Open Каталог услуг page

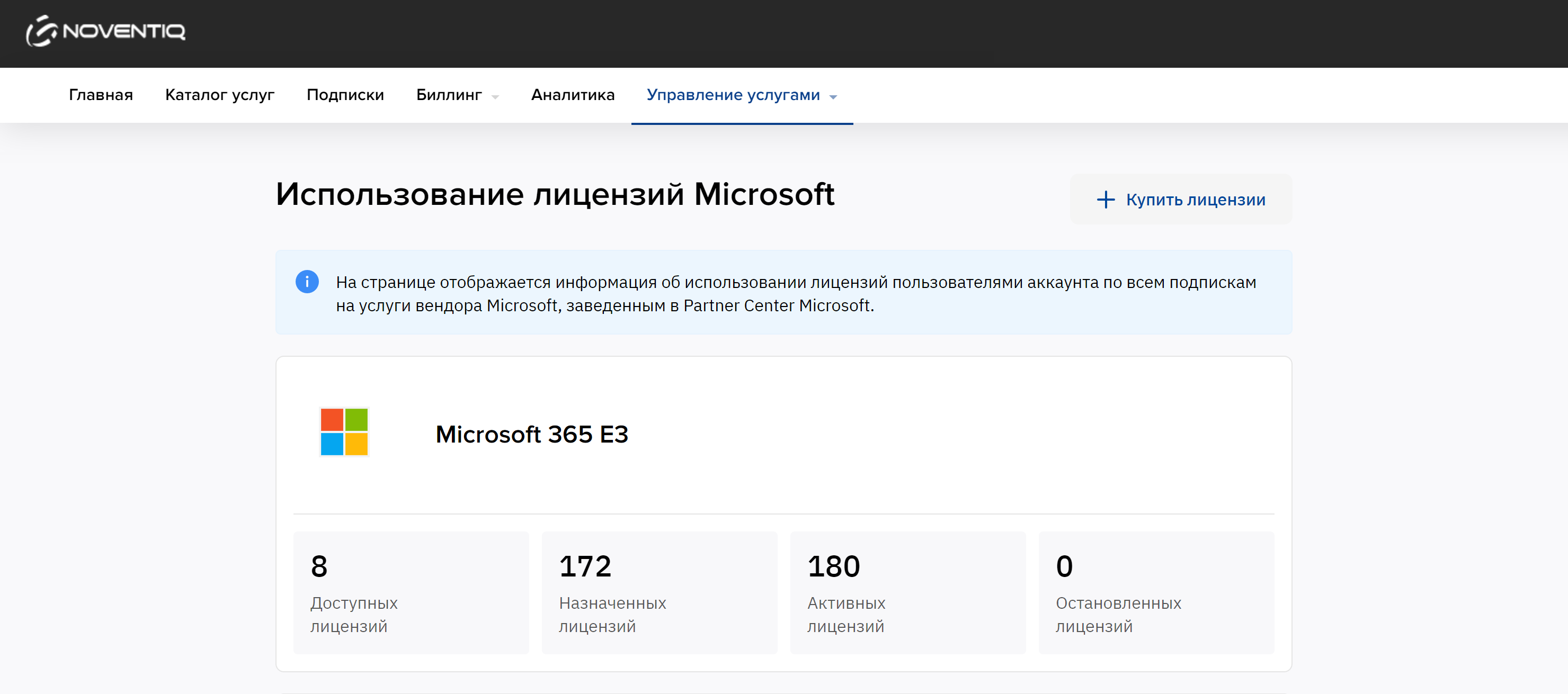tap(219, 95)
